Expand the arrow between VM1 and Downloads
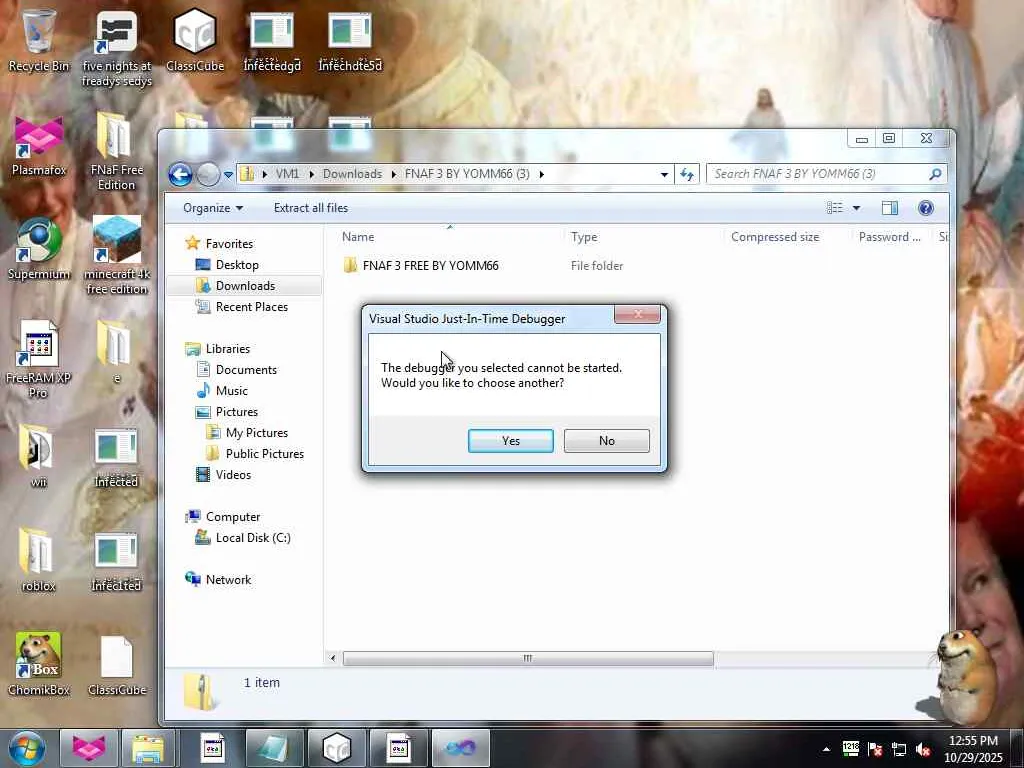The width and height of the screenshot is (1024, 768). (312, 174)
